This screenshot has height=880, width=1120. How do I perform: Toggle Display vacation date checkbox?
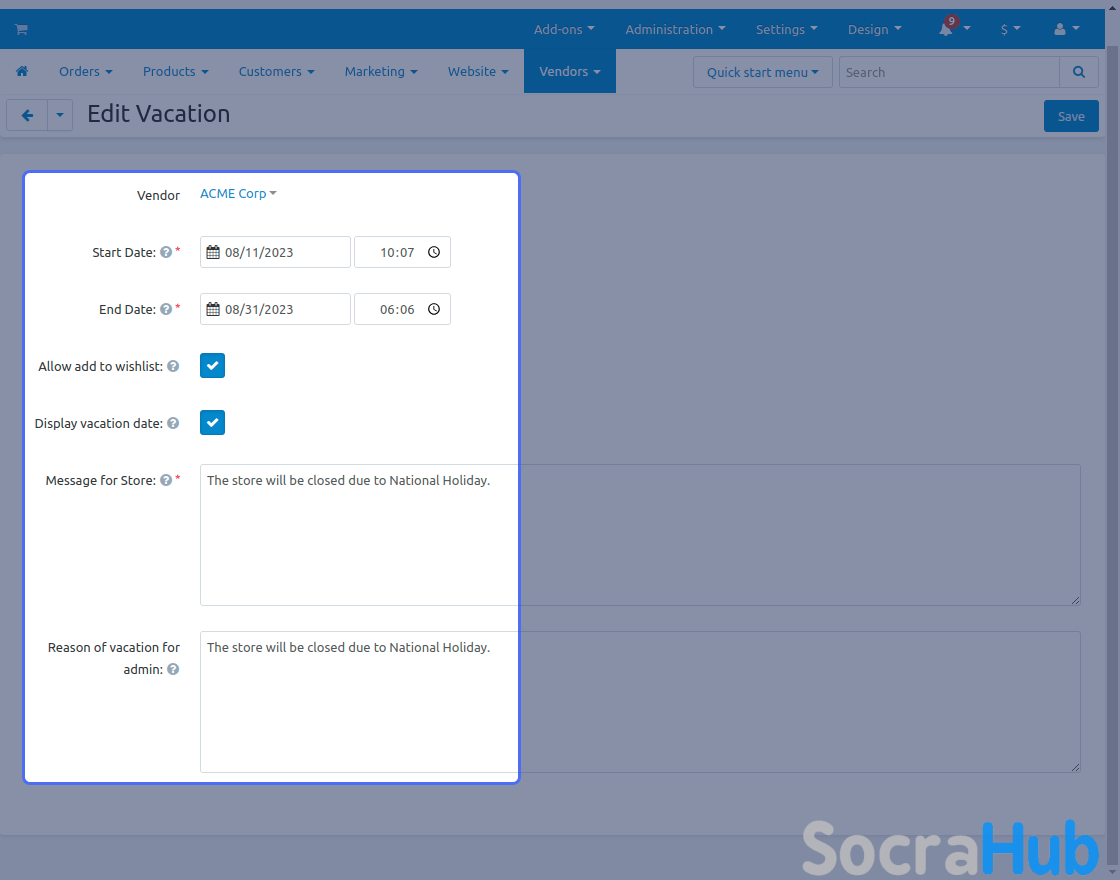[x=212, y=423]
